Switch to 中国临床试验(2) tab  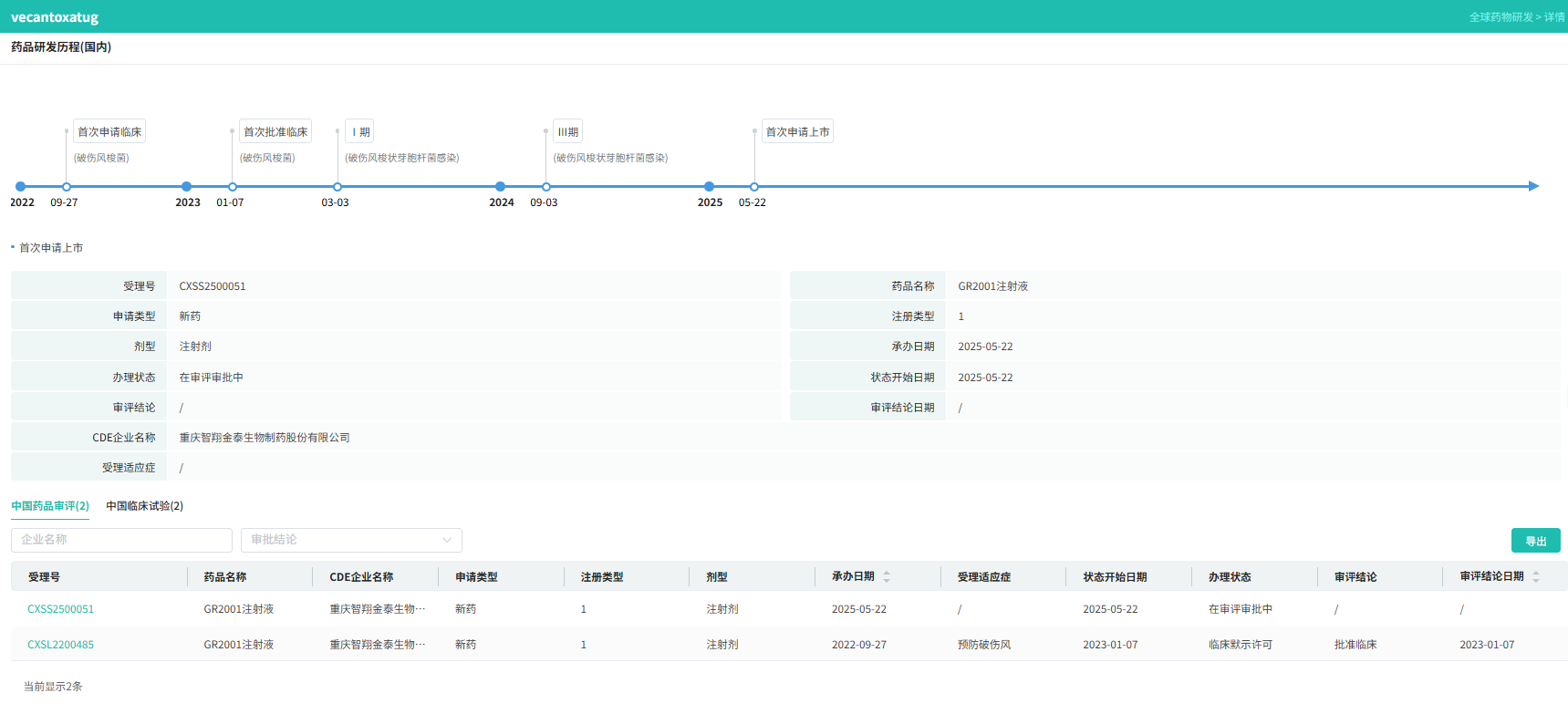coord(144,506)
